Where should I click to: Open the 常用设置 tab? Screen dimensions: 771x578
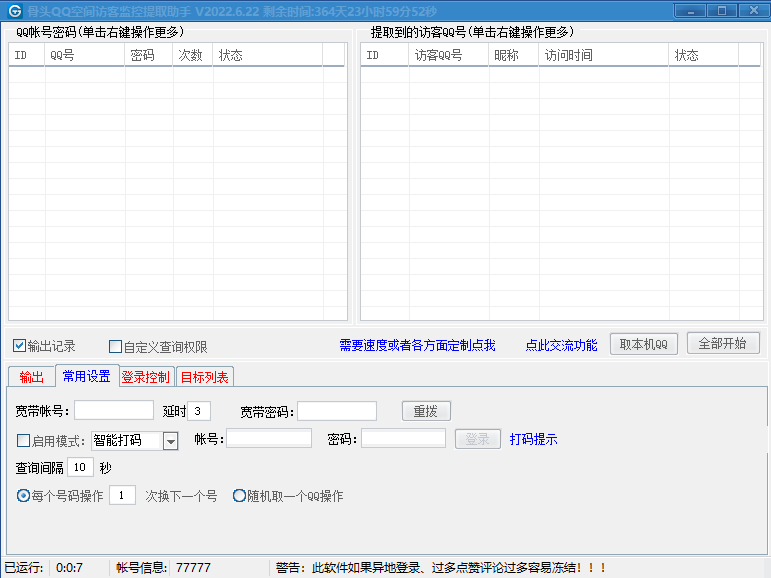86,376
